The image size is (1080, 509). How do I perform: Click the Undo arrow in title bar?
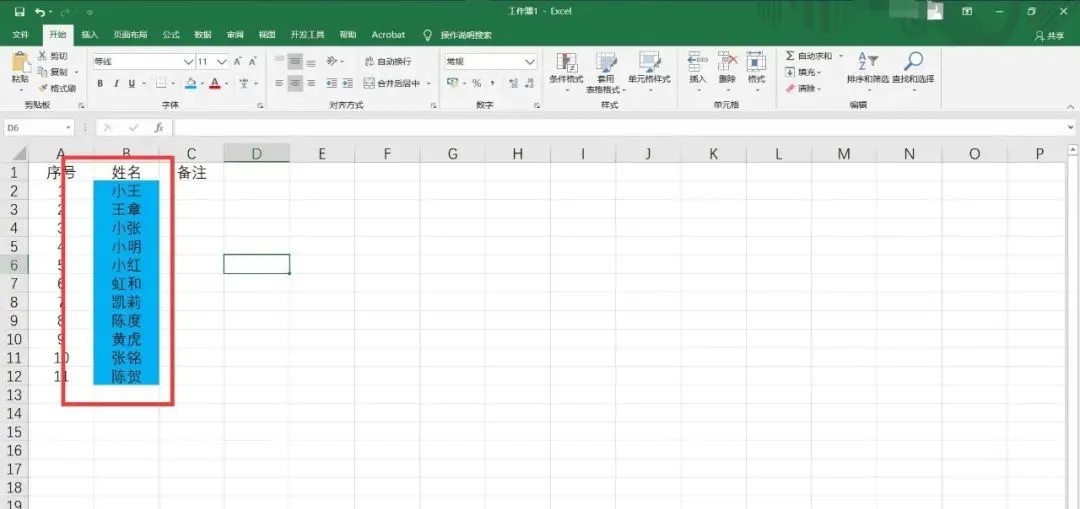coord(40,12)
